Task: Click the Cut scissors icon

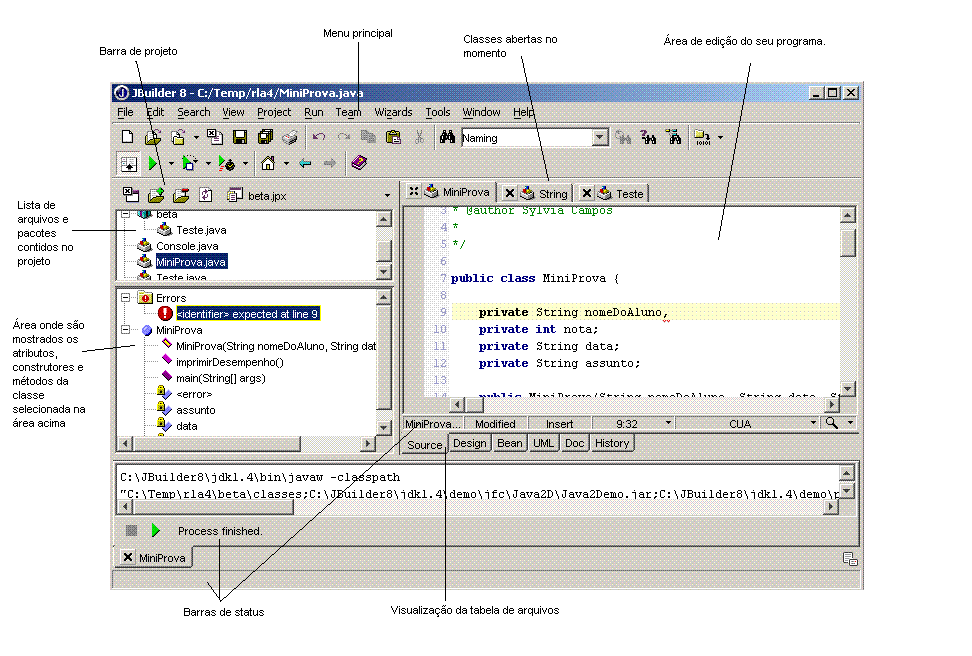Action: coord(419,137)
